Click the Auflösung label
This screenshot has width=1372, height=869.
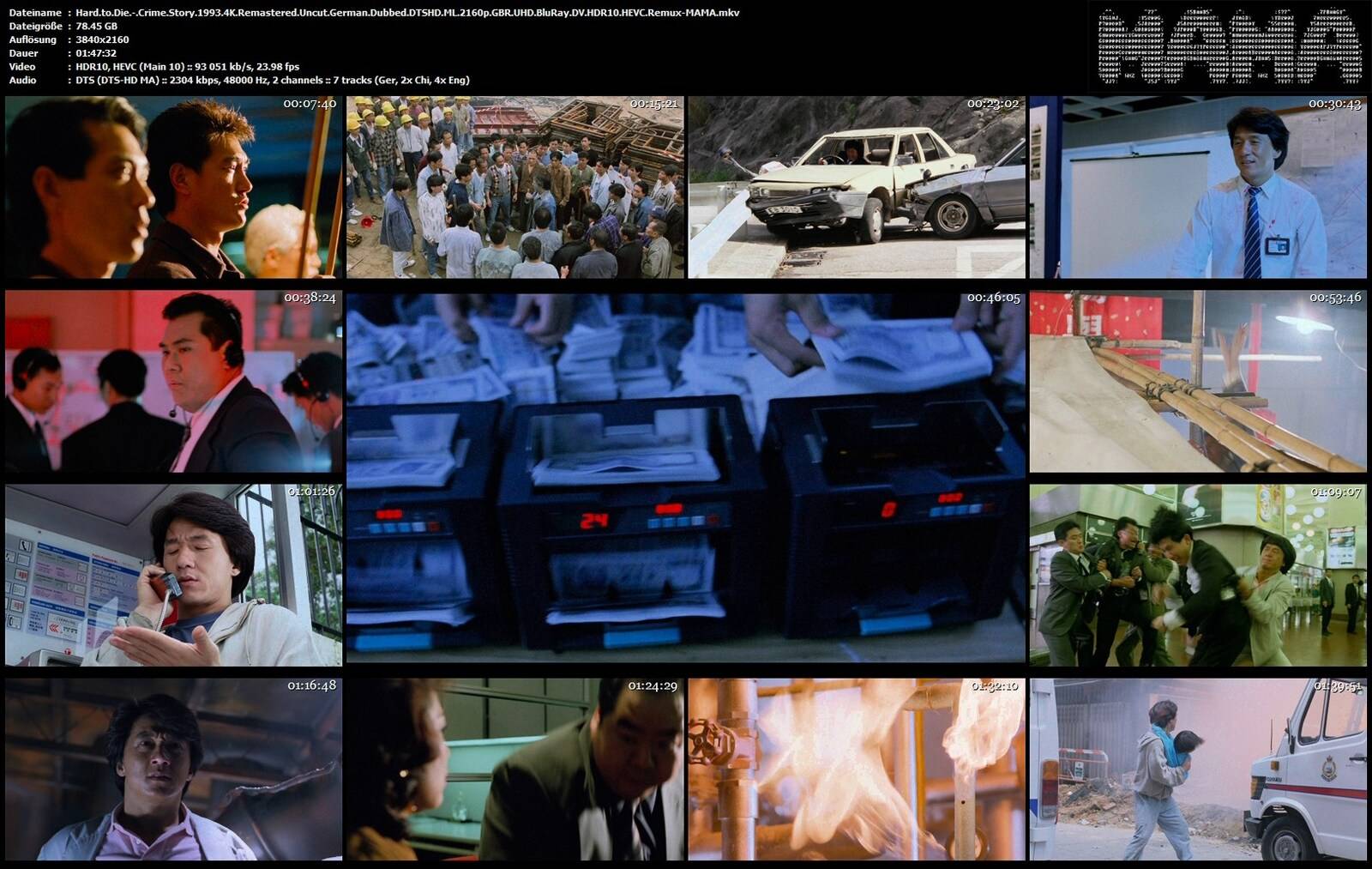(33, 39)
